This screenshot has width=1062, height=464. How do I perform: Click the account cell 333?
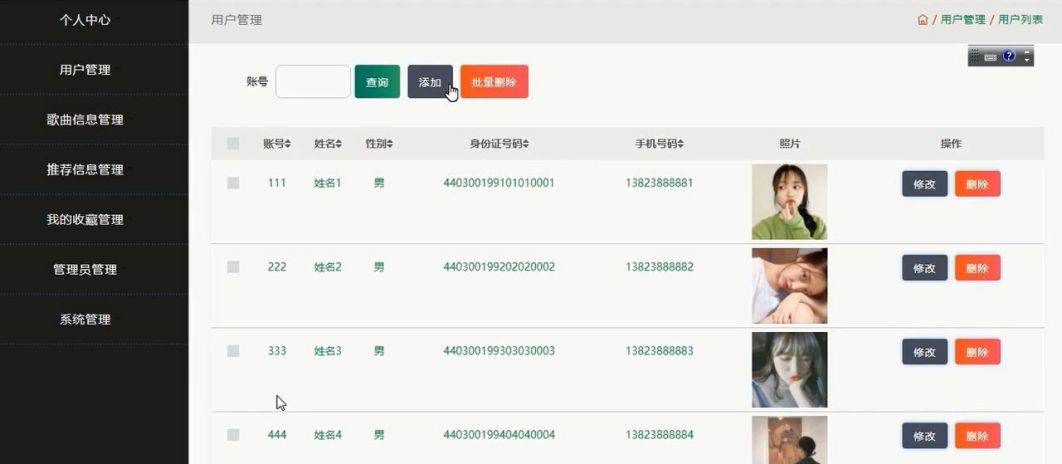point(277,351)
